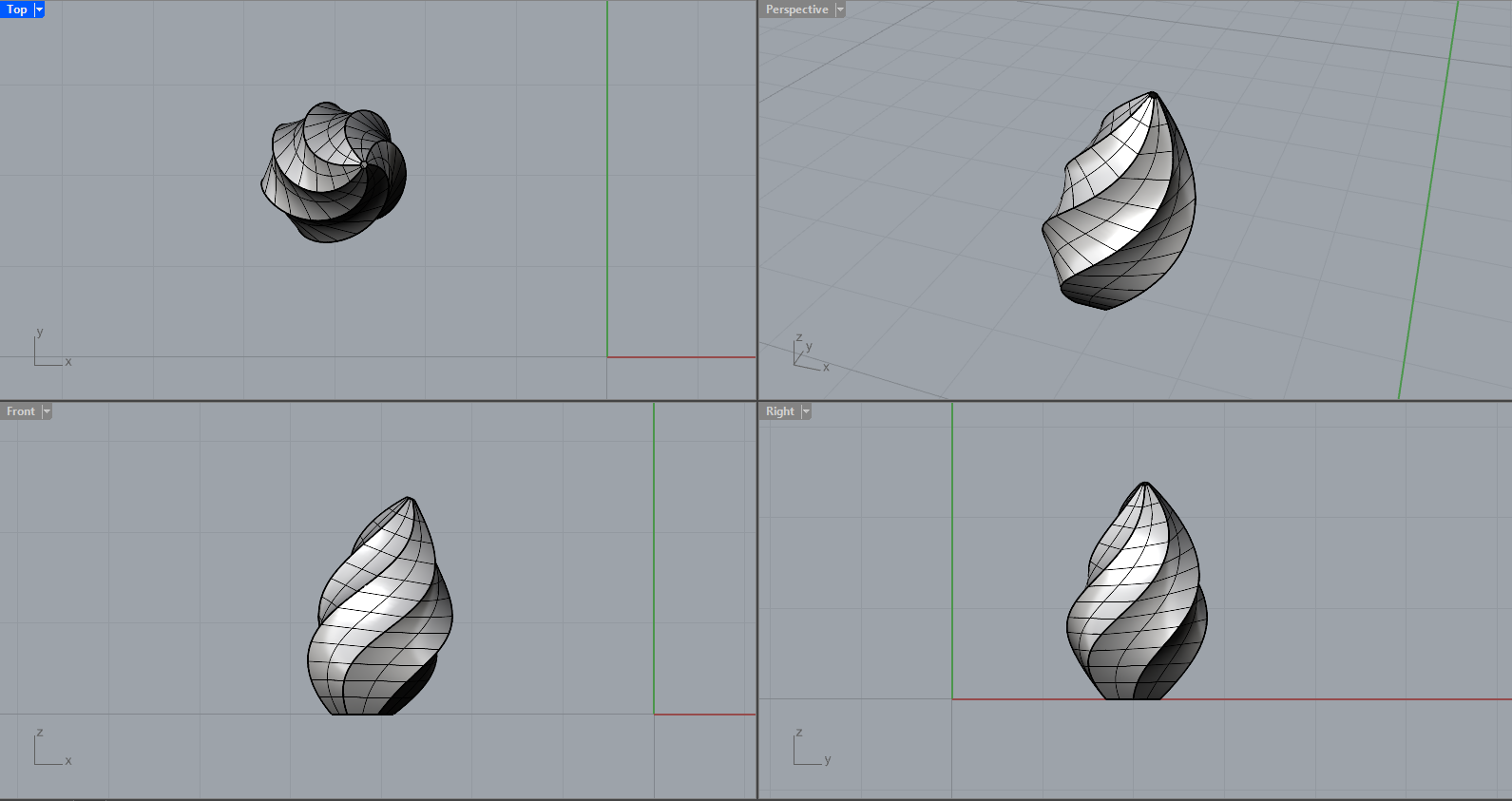
Task: Click the Right viewport title label
Action: pos(779,411)
